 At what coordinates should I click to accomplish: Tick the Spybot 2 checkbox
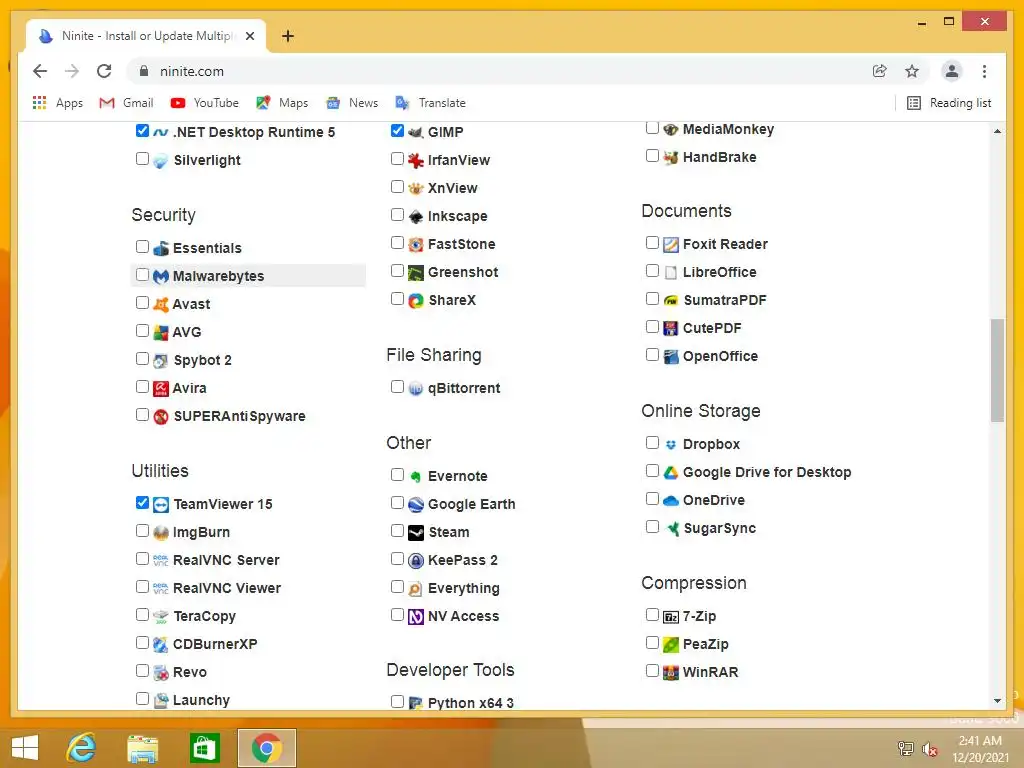tap(142, 359)
